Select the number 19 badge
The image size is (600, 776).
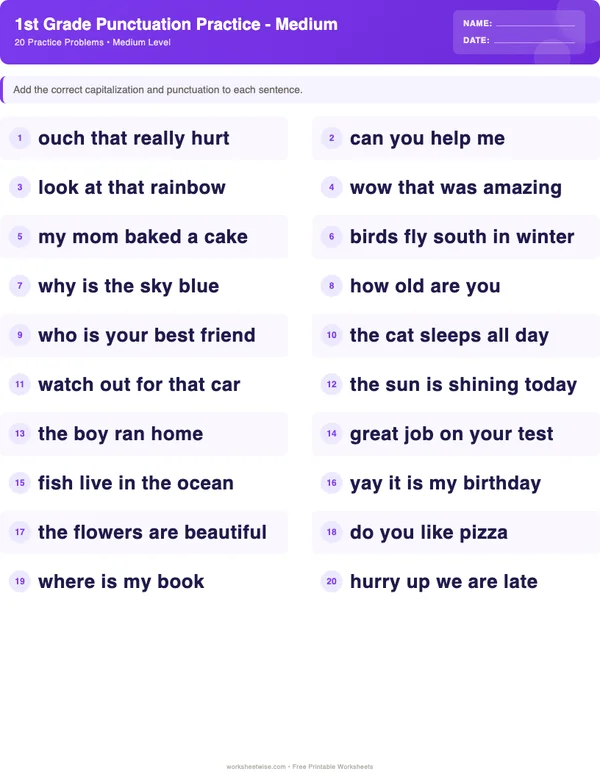tap(19, 581)
